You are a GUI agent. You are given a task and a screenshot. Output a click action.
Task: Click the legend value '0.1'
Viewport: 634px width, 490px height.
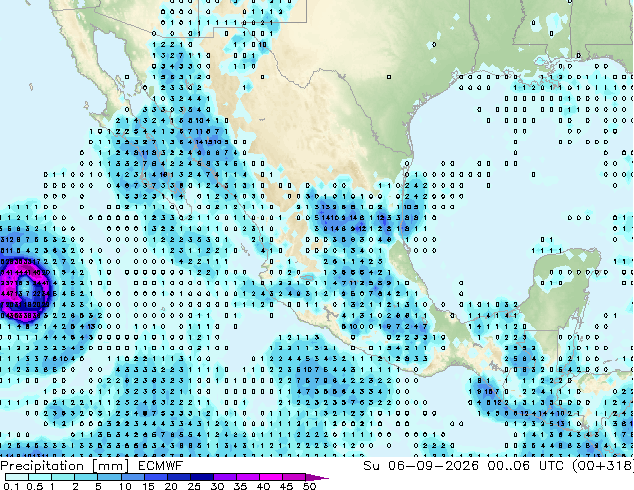tap(10, 486)
